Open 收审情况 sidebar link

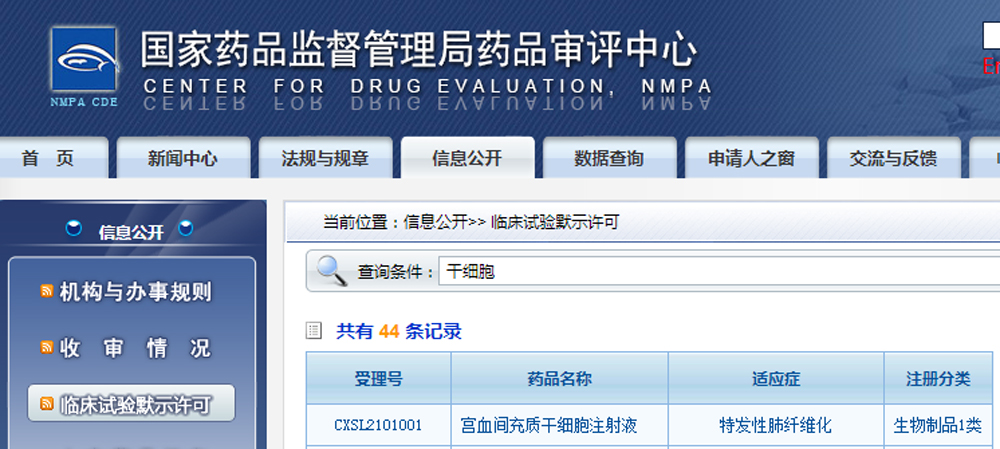coord(135,348)
